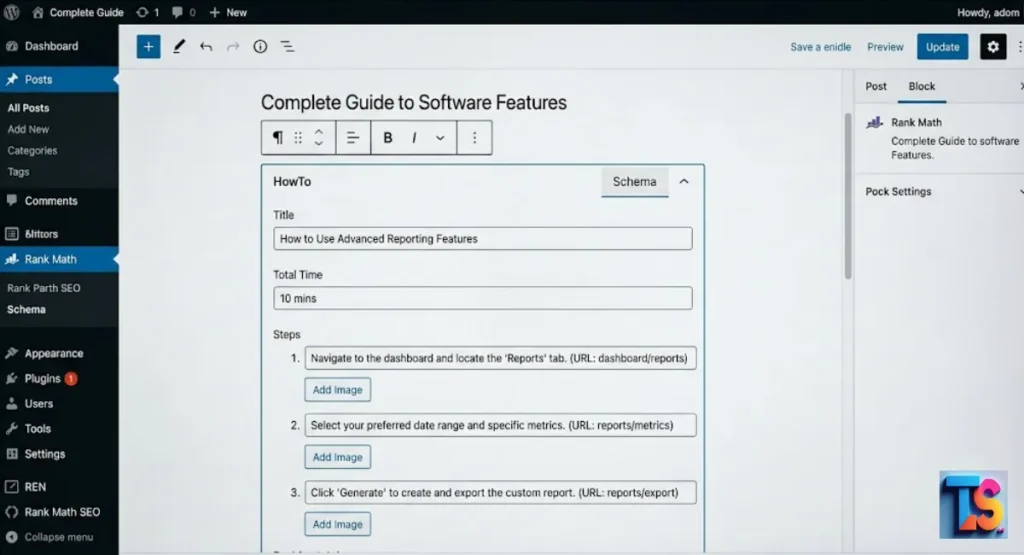The height and width of the screenshot is (555, 1024).
Task: Open Settings in the admin menu
Action: 59,454
